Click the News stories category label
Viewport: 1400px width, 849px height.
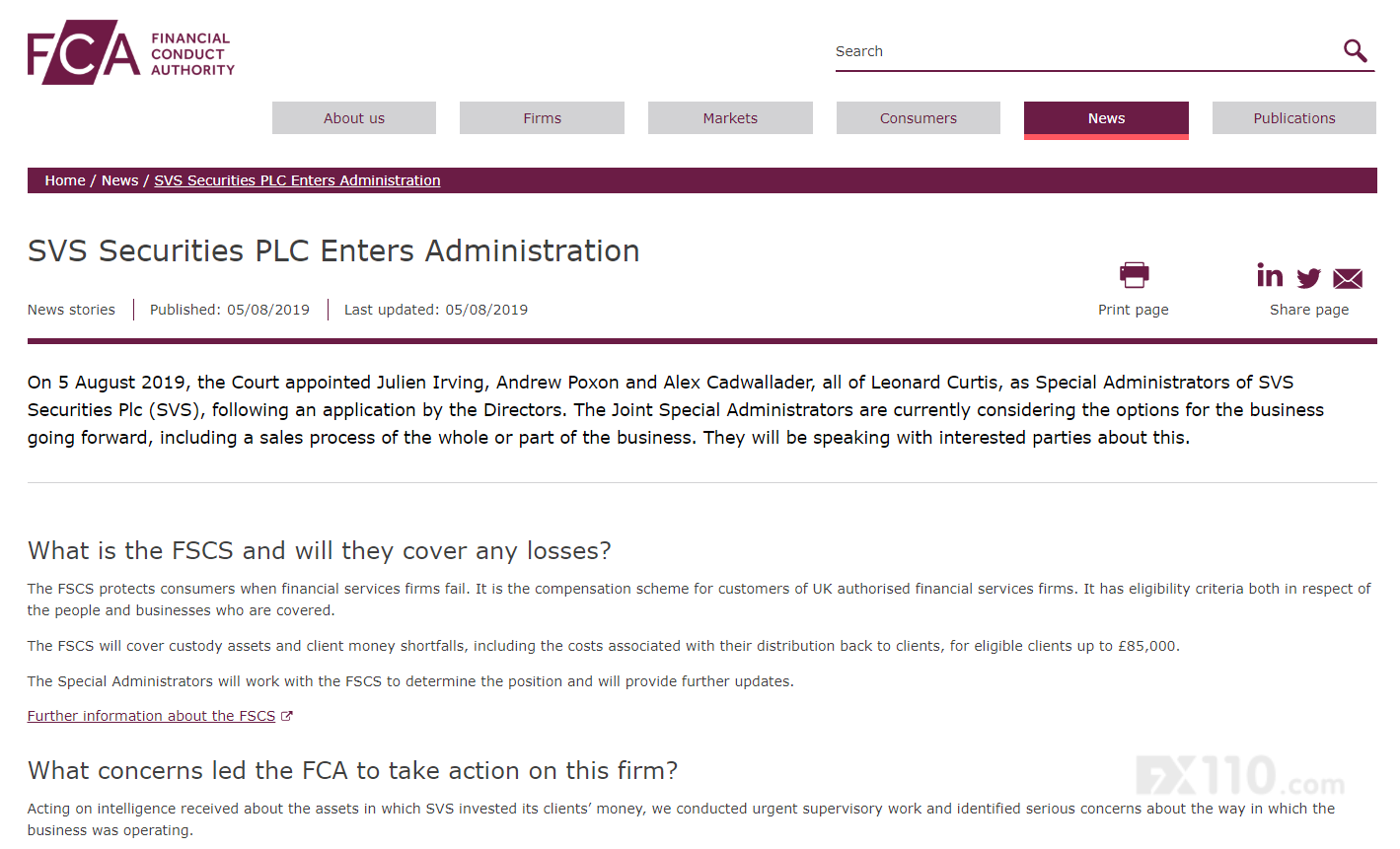tap(71, 310)
